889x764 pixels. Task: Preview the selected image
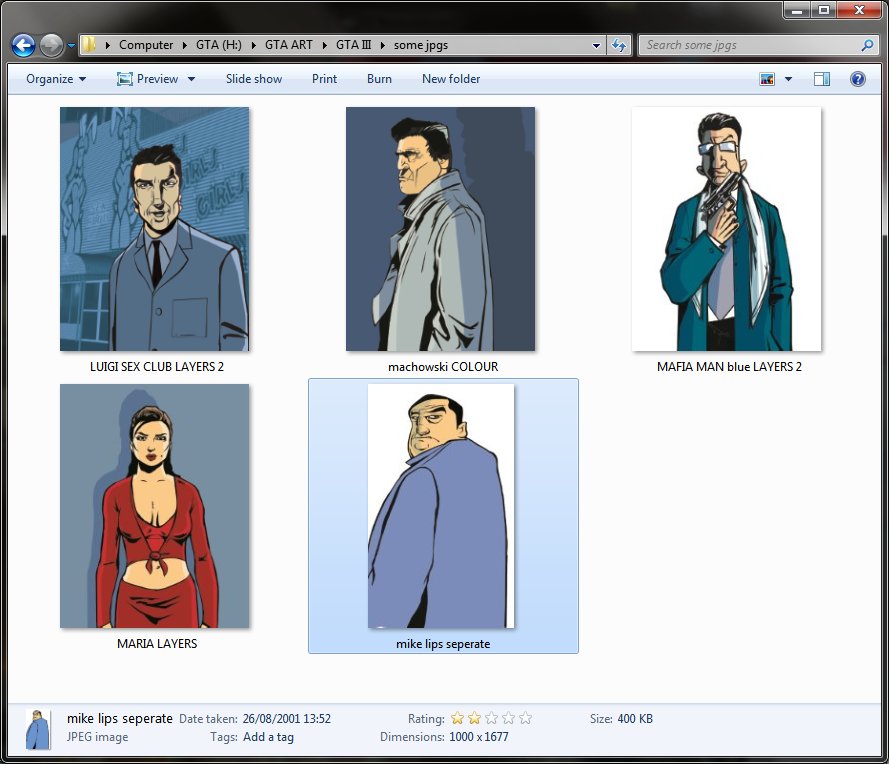147,79
